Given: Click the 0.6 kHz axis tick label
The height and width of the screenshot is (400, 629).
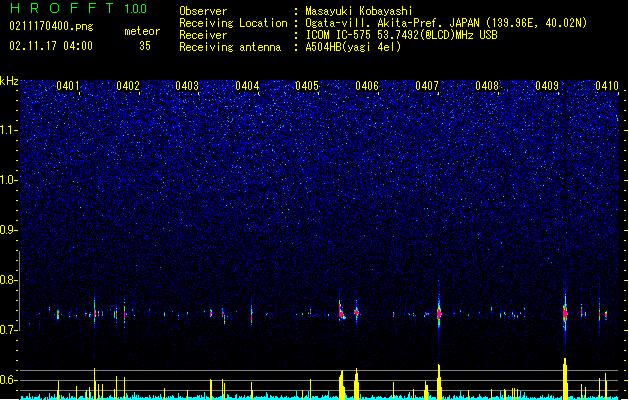Looking at the screenshot, I should coord(9,380).
